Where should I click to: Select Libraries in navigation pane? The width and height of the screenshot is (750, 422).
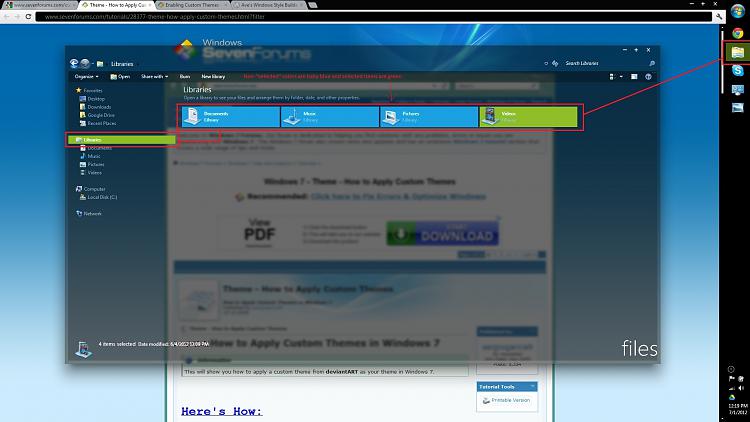click(121, 140)
